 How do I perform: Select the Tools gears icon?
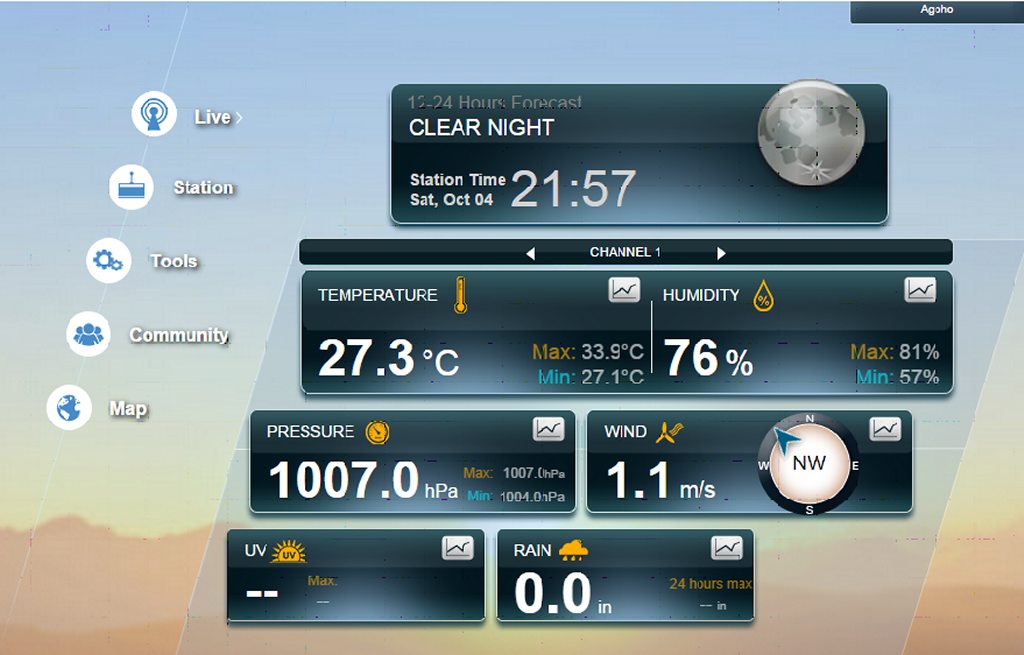tap(108, 261)
